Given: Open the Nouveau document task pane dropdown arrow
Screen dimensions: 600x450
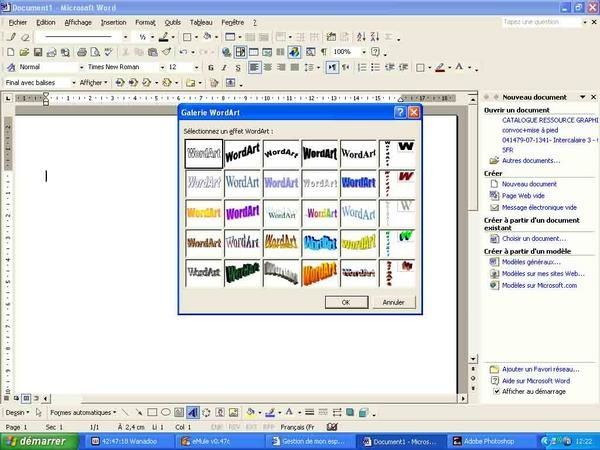Looking at the screenshot, I should [582, 97].
